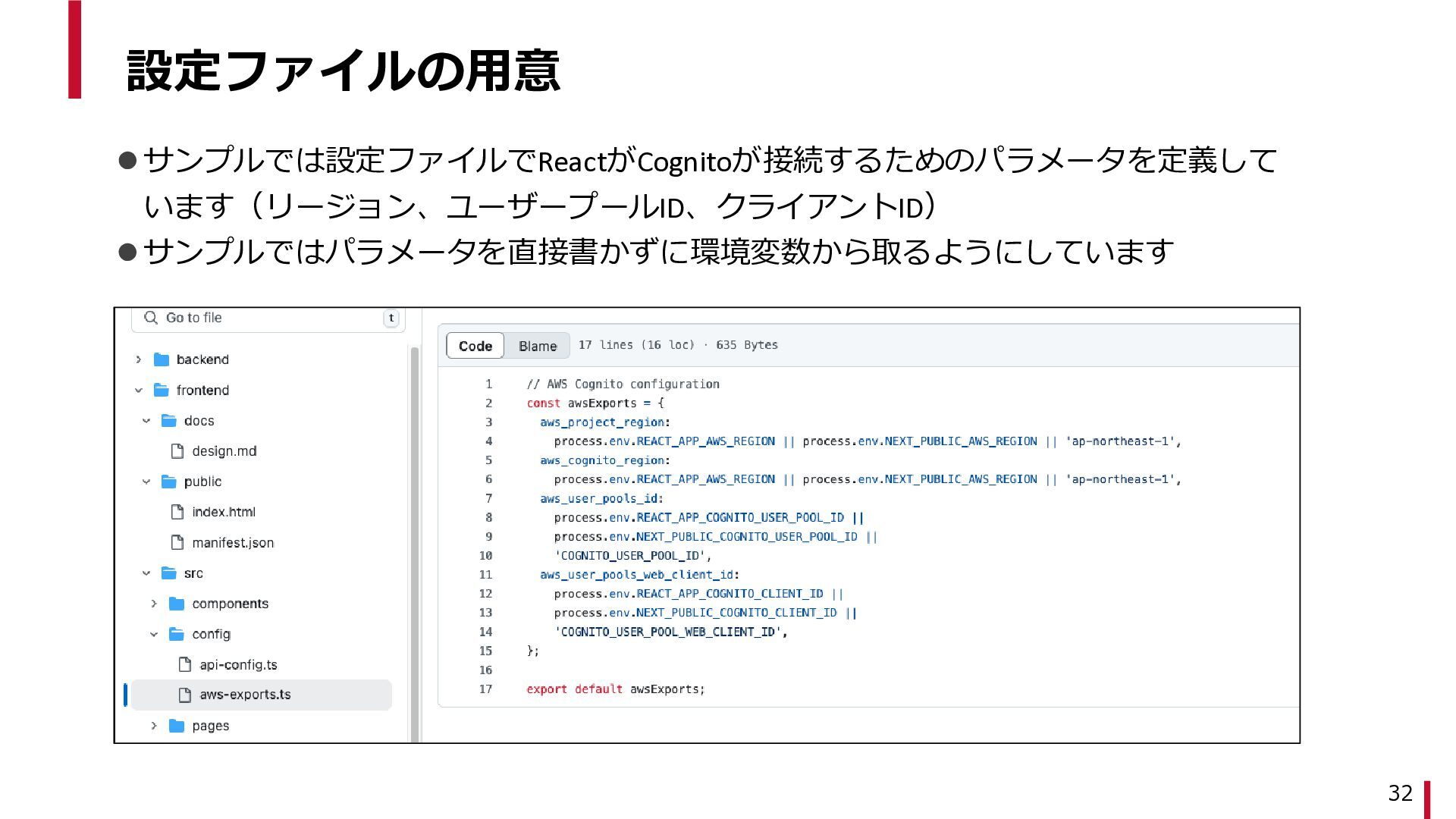Collapse the docs folder chevron
The height and width of the screenshot is (819, 1456).
(x=146, y=420)
